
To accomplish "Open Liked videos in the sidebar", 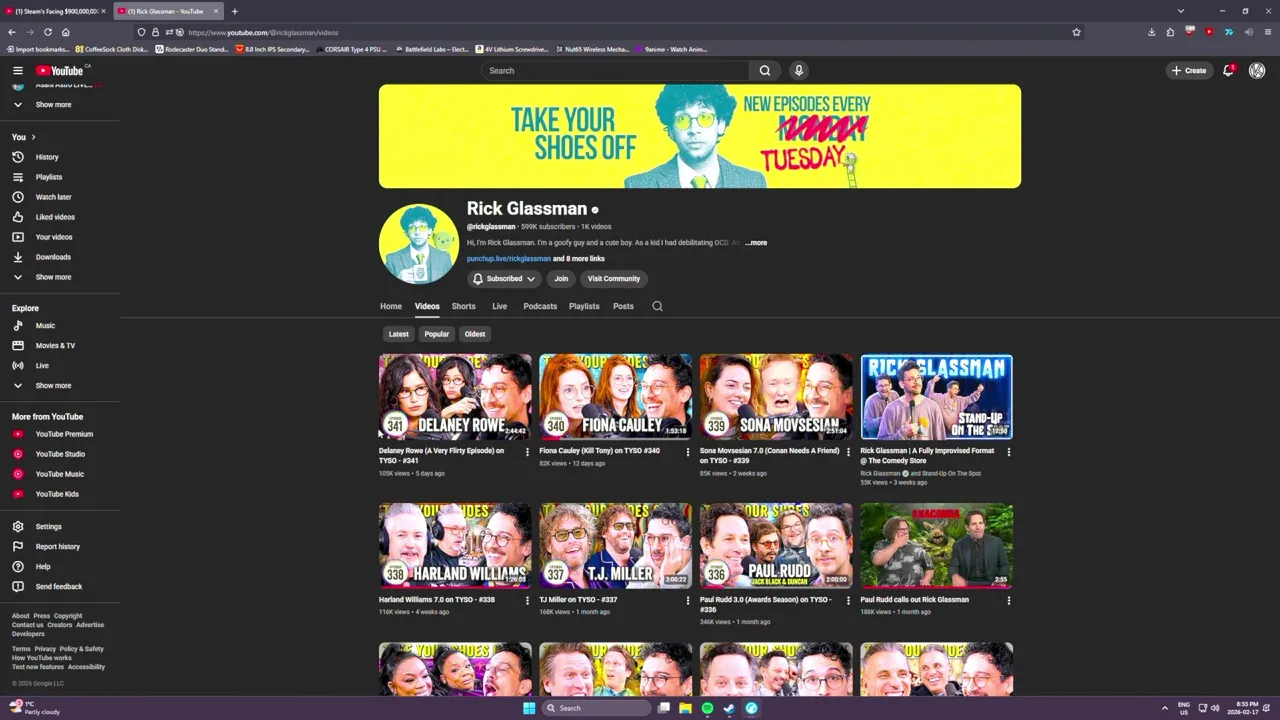I will click(x=55, y=217).
